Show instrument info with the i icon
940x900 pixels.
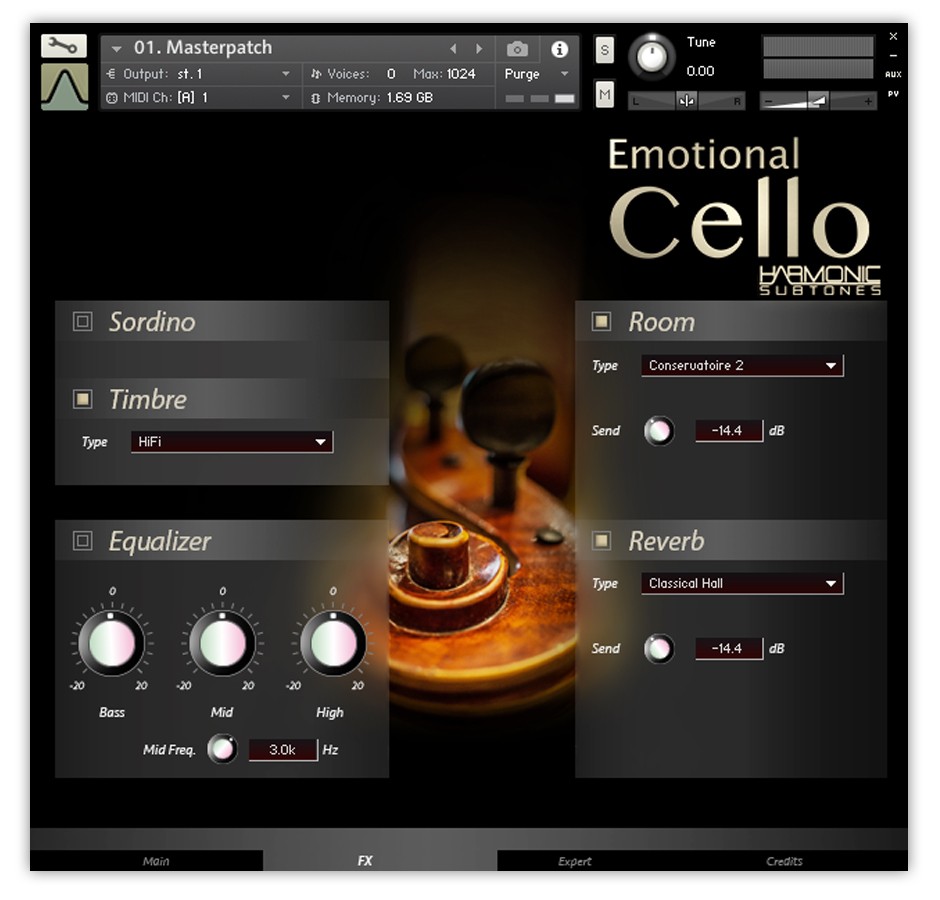click(x=559, y=49)
